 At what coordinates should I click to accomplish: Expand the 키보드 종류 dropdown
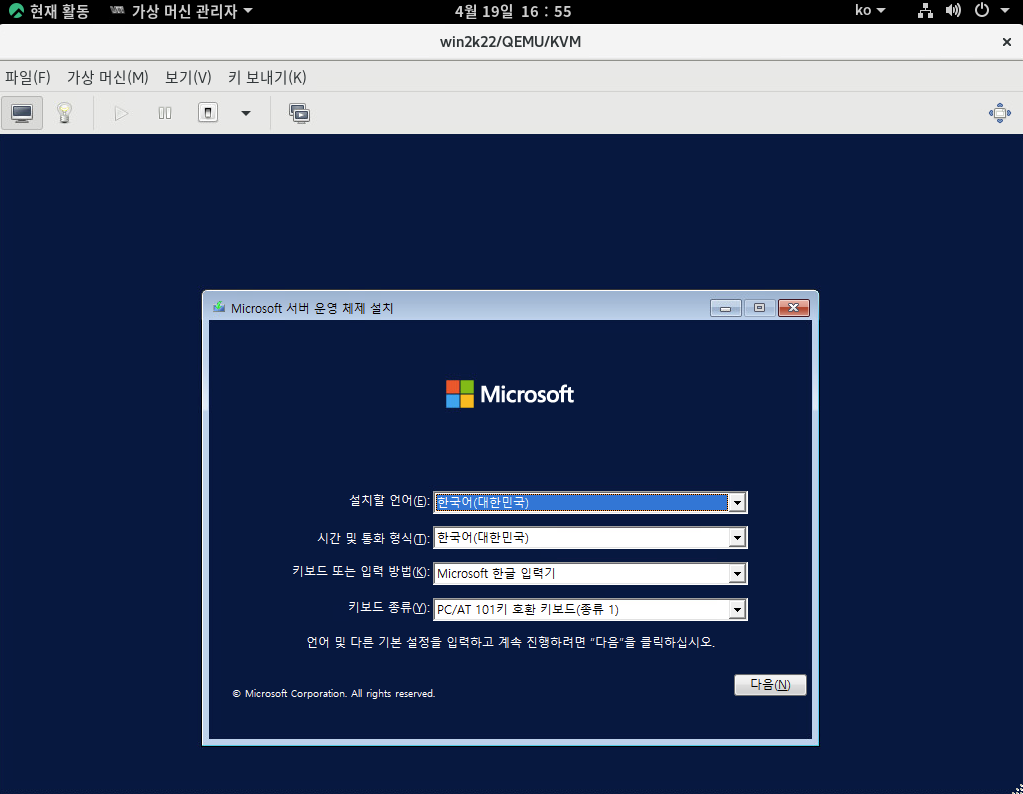(x=737, y=609)
